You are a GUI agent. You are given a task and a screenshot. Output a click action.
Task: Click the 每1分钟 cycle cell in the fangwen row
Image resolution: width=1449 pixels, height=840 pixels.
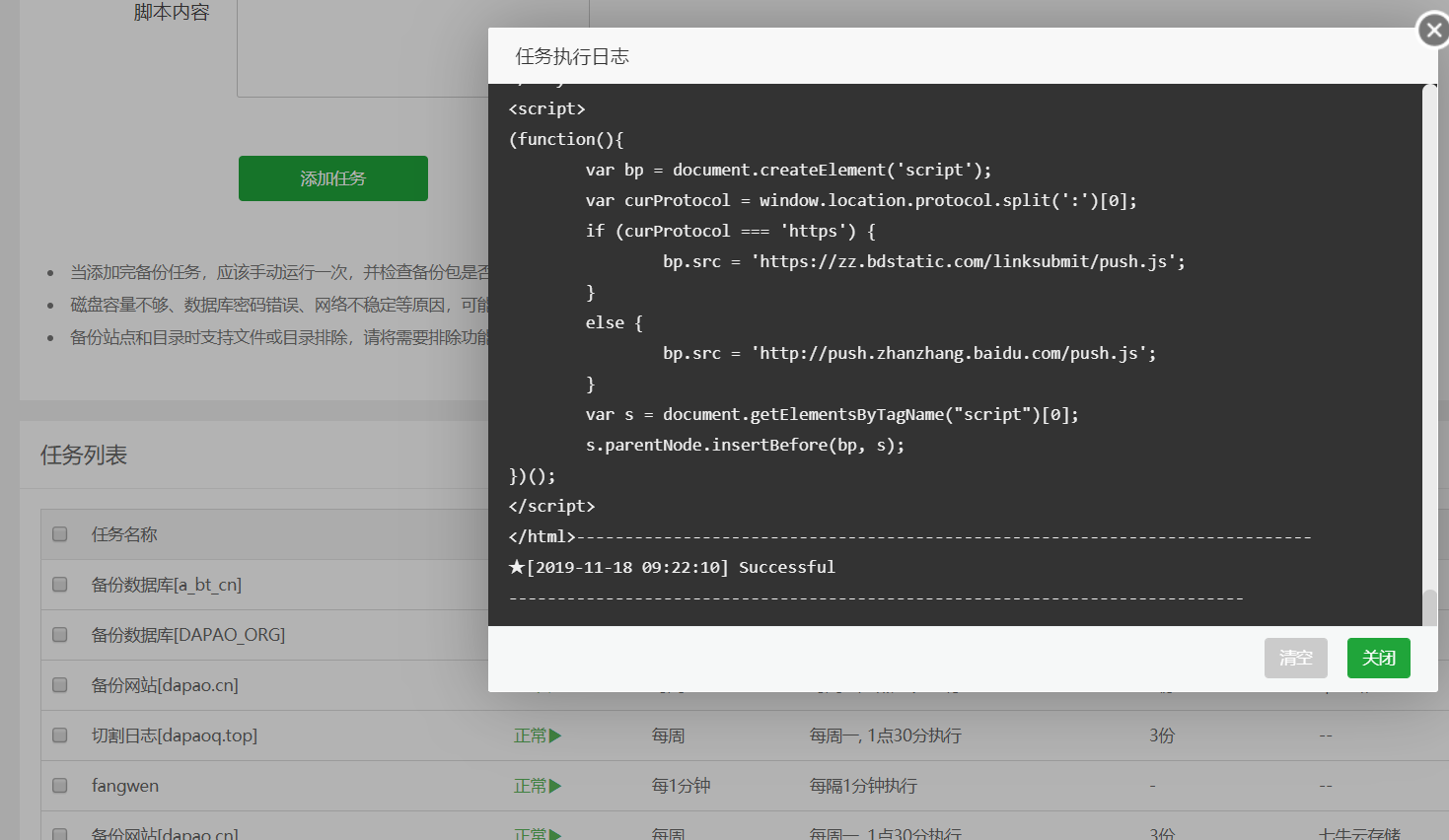(681, 786)
